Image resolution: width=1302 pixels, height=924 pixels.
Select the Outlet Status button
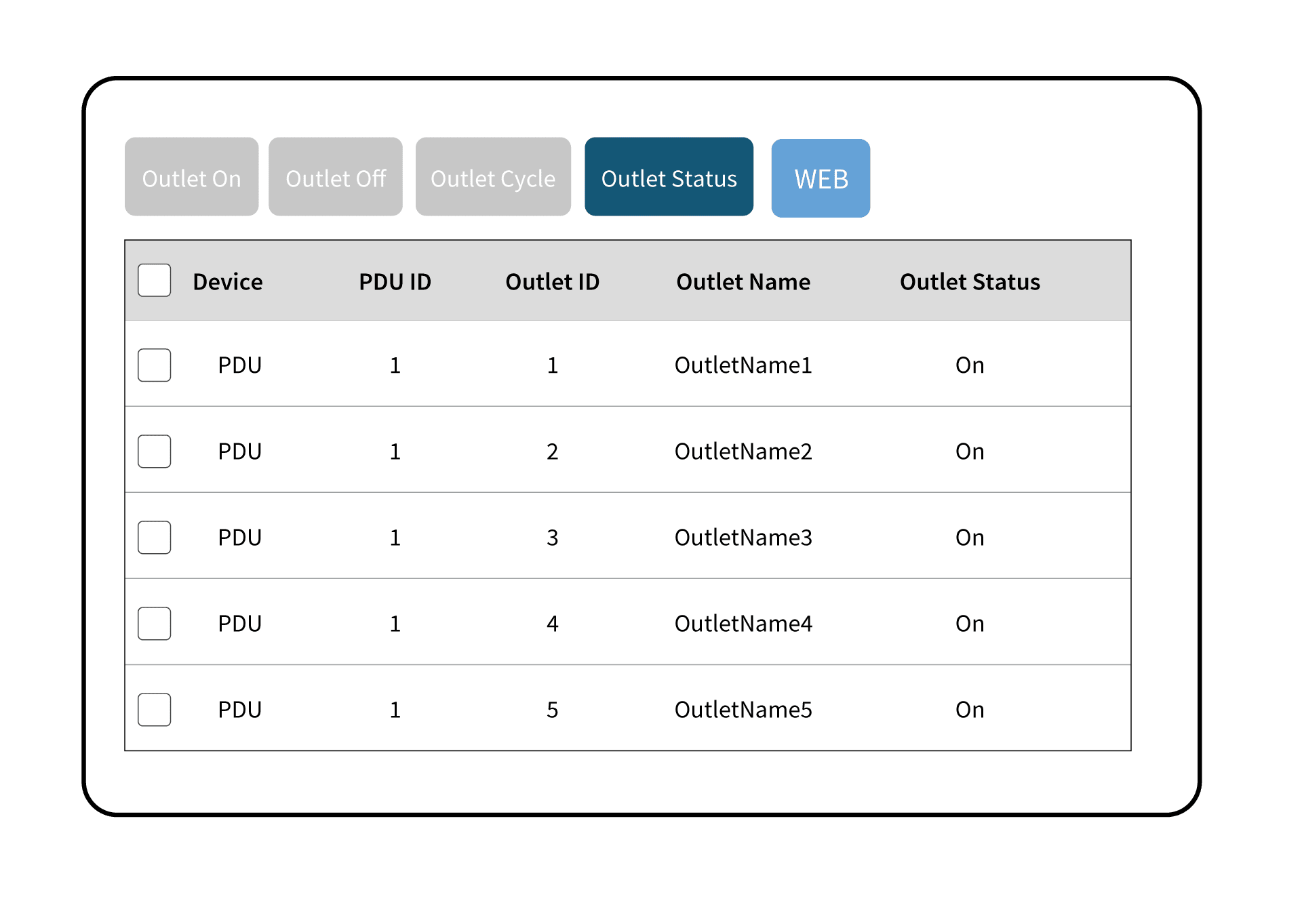(x=669, y=178)
